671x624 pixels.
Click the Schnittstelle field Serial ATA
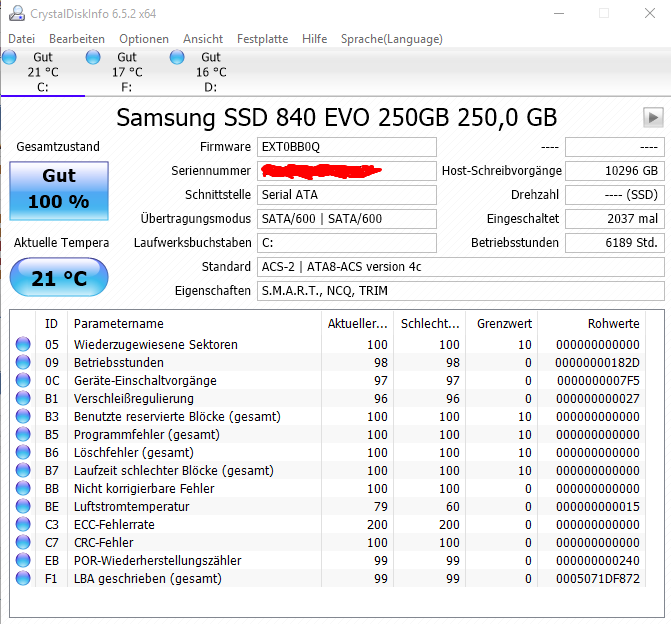(x=347, y=195)
